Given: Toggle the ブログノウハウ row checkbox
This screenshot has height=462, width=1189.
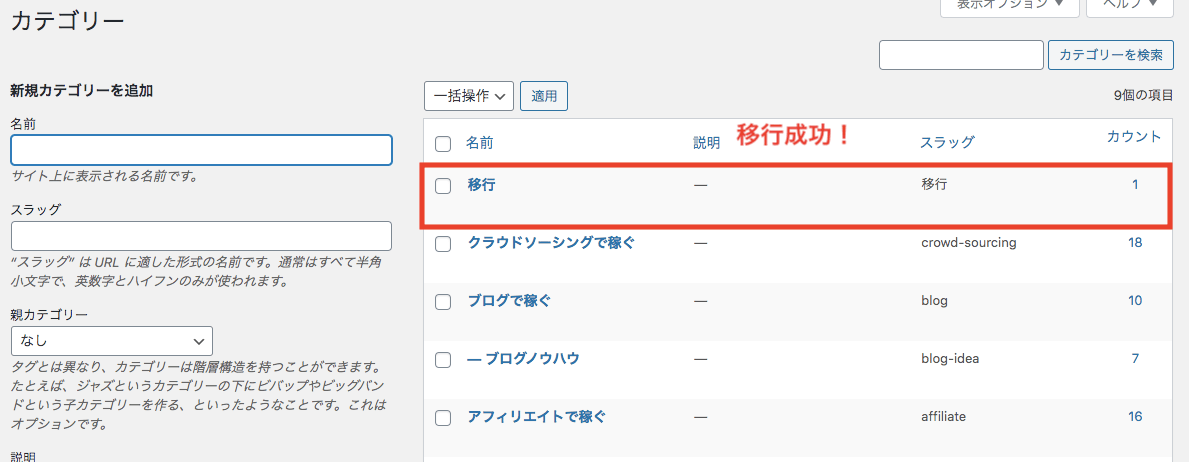Looking at the screenshot, I should [x=443, y=359].
